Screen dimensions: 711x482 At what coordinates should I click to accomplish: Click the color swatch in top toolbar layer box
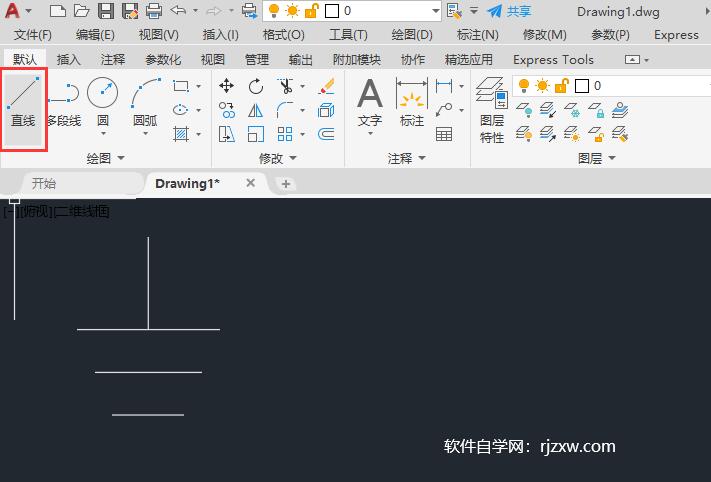[x=332, y=11]
